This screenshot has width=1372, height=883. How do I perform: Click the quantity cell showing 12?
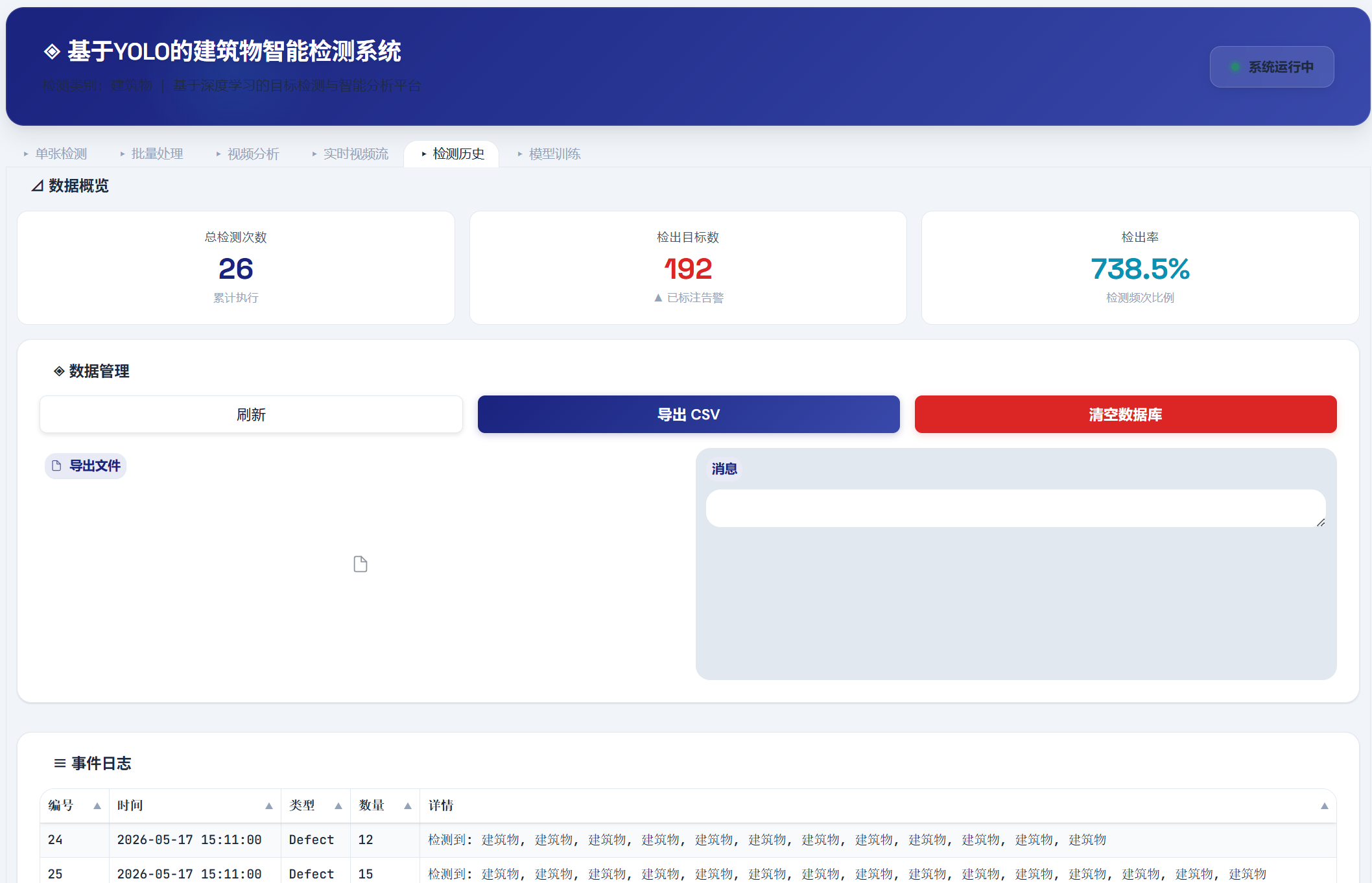coord(385,840)
